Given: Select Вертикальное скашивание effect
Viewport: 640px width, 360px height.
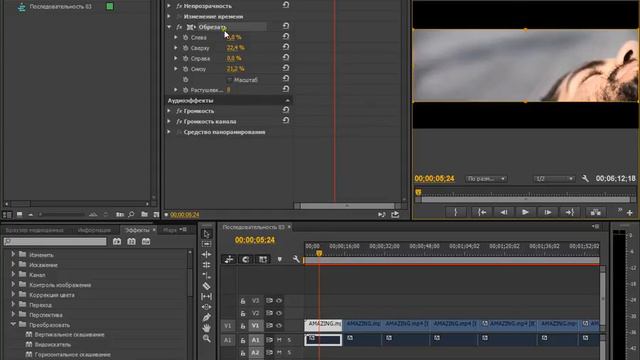Looking at the screenshot, I should (x=69, y=335).
